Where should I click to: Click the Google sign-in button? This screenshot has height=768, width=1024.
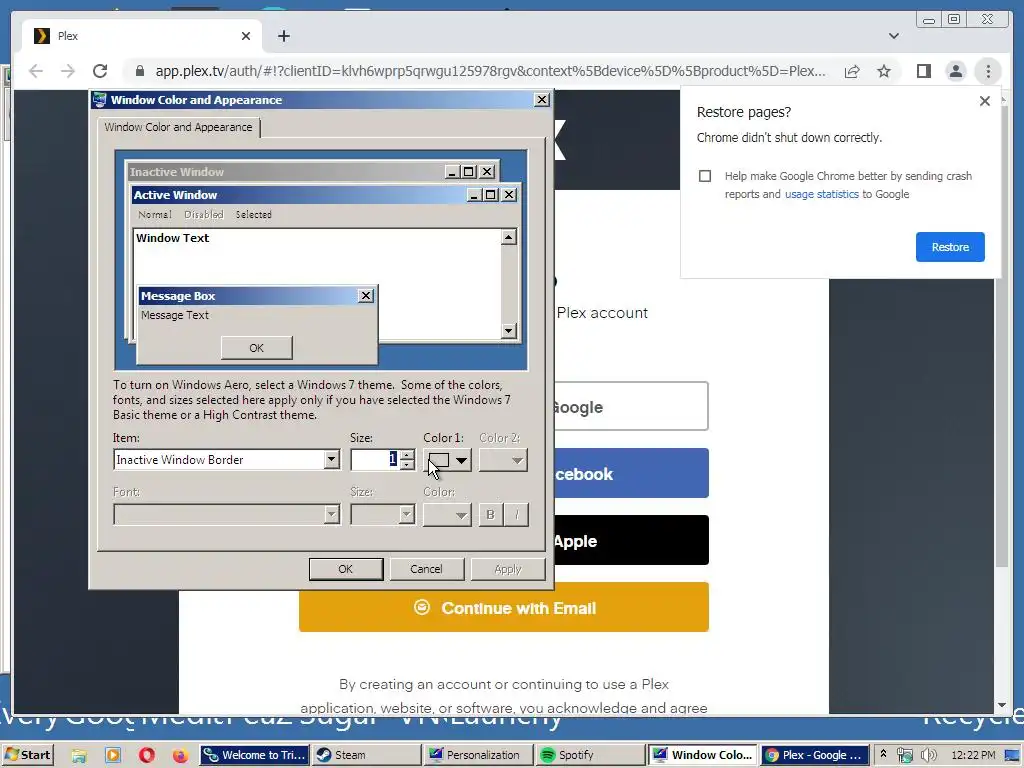point(631,406)
